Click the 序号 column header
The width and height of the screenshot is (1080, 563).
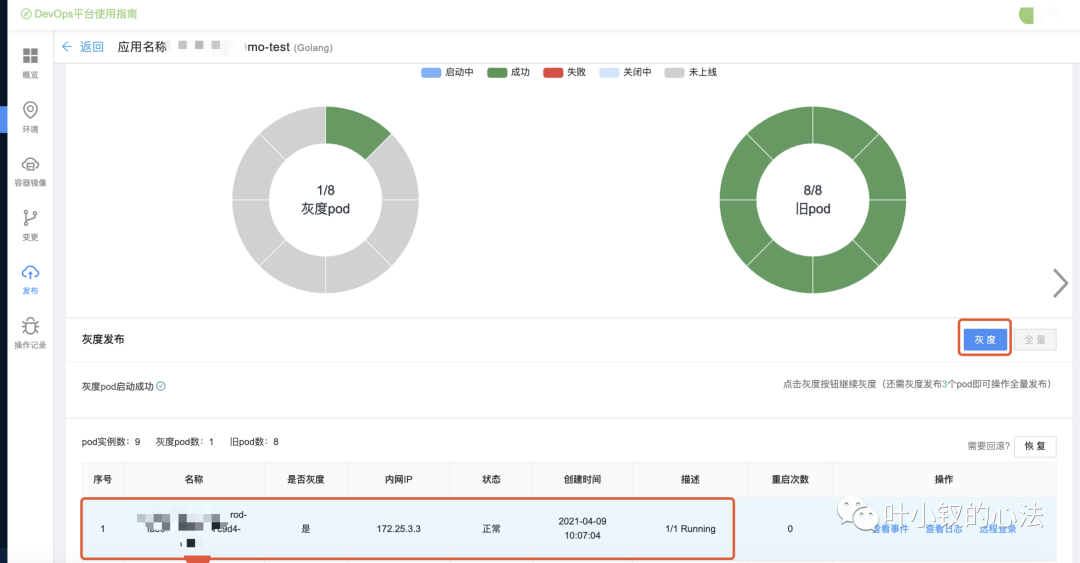point(103,480)
